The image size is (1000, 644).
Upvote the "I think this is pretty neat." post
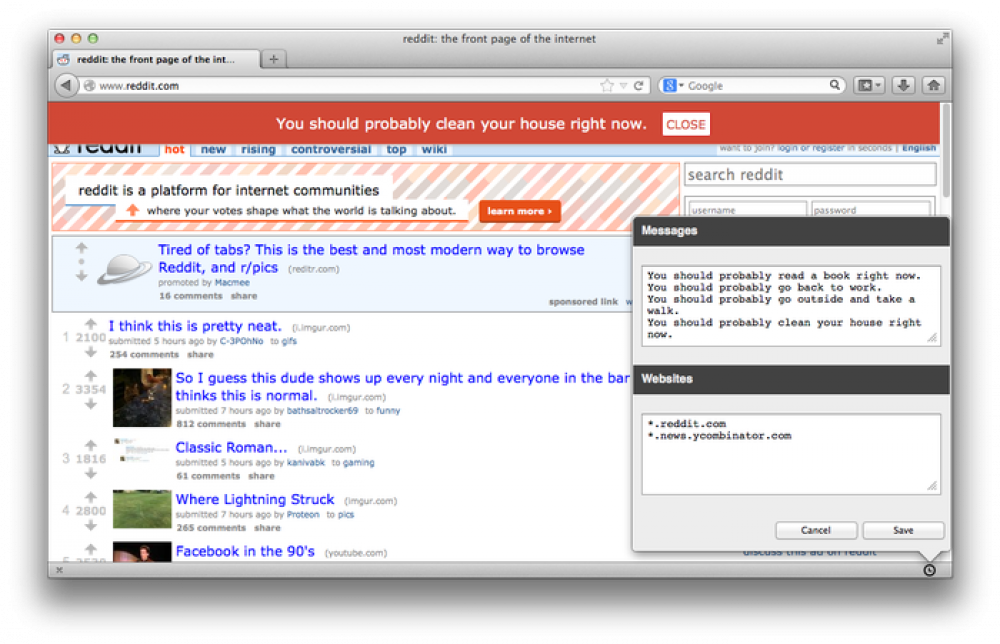pos(91,324)
